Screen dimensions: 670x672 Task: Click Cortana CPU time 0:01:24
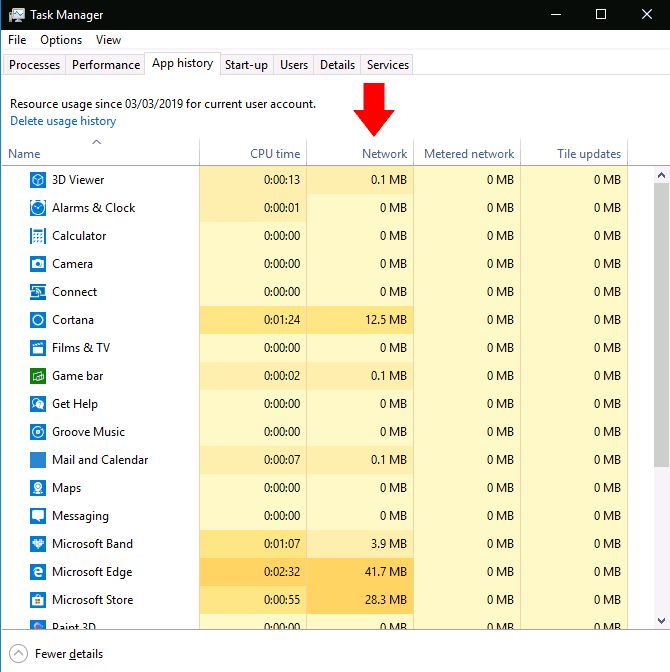[282, 320]
